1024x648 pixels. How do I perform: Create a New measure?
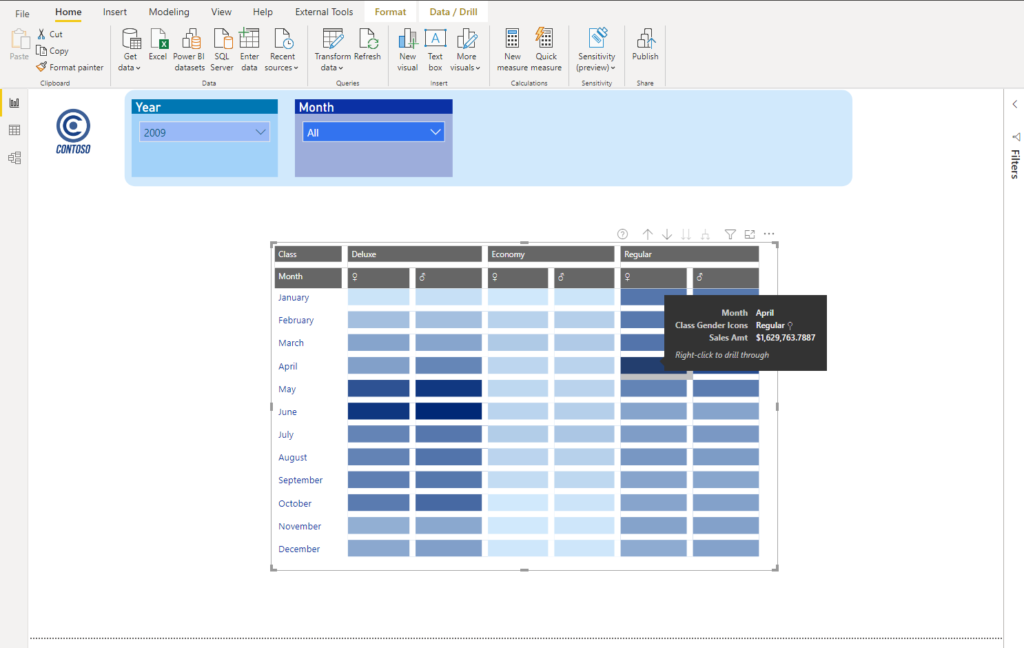513,50
